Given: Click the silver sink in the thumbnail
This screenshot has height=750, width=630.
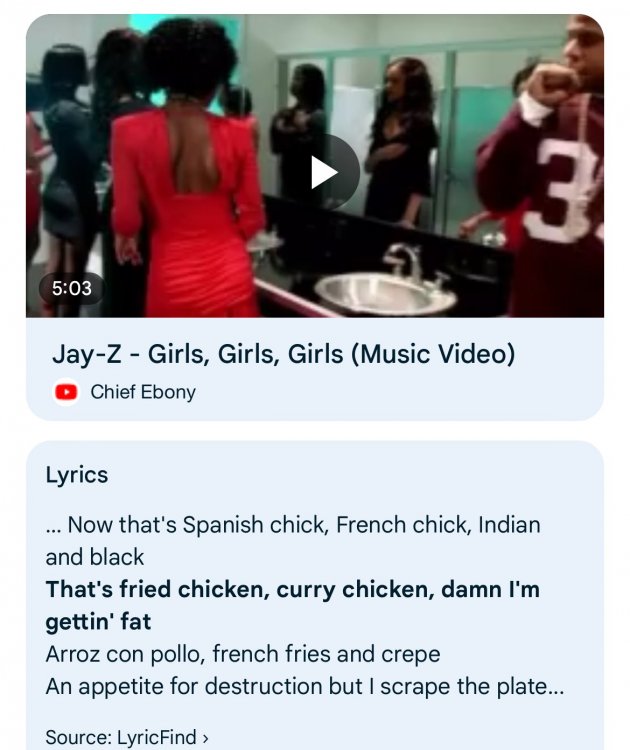Looking at the screenshot, I should click(x=385, y=292).
